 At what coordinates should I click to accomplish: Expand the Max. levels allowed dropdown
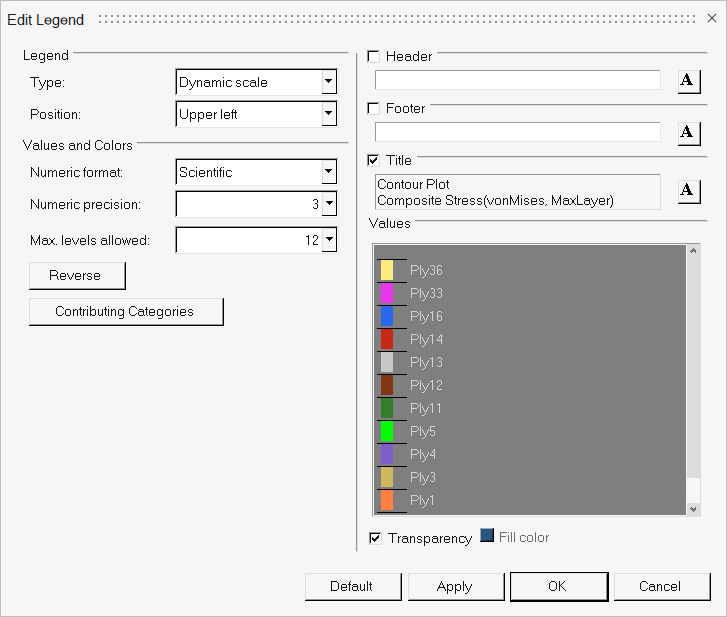(x=328, y=240)
